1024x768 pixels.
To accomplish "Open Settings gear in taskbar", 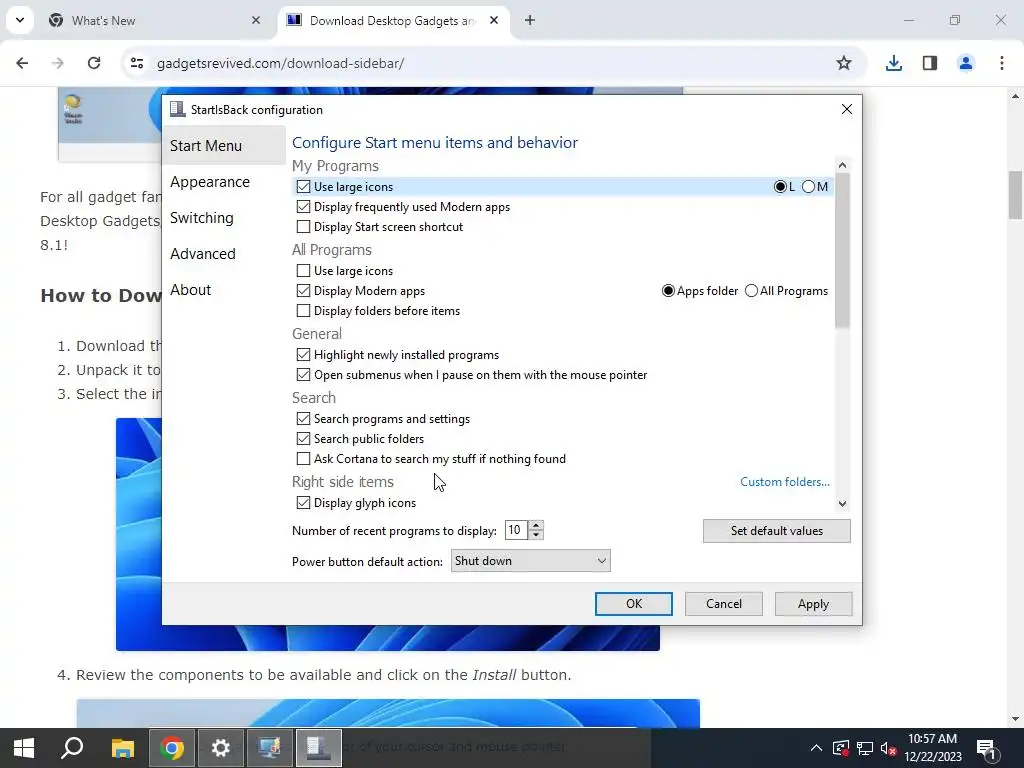I will pos(221,748).
